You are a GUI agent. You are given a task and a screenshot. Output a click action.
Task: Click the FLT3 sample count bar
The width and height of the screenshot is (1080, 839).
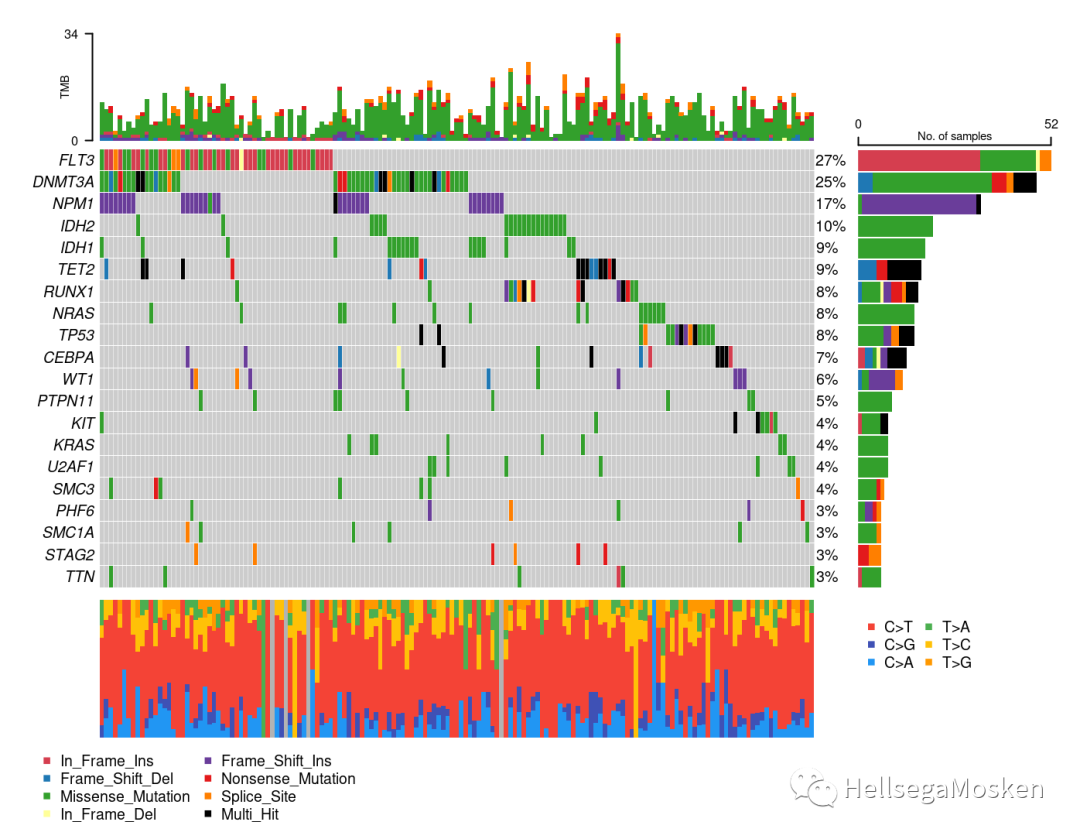pyautogui.click(x=955, y=160)
